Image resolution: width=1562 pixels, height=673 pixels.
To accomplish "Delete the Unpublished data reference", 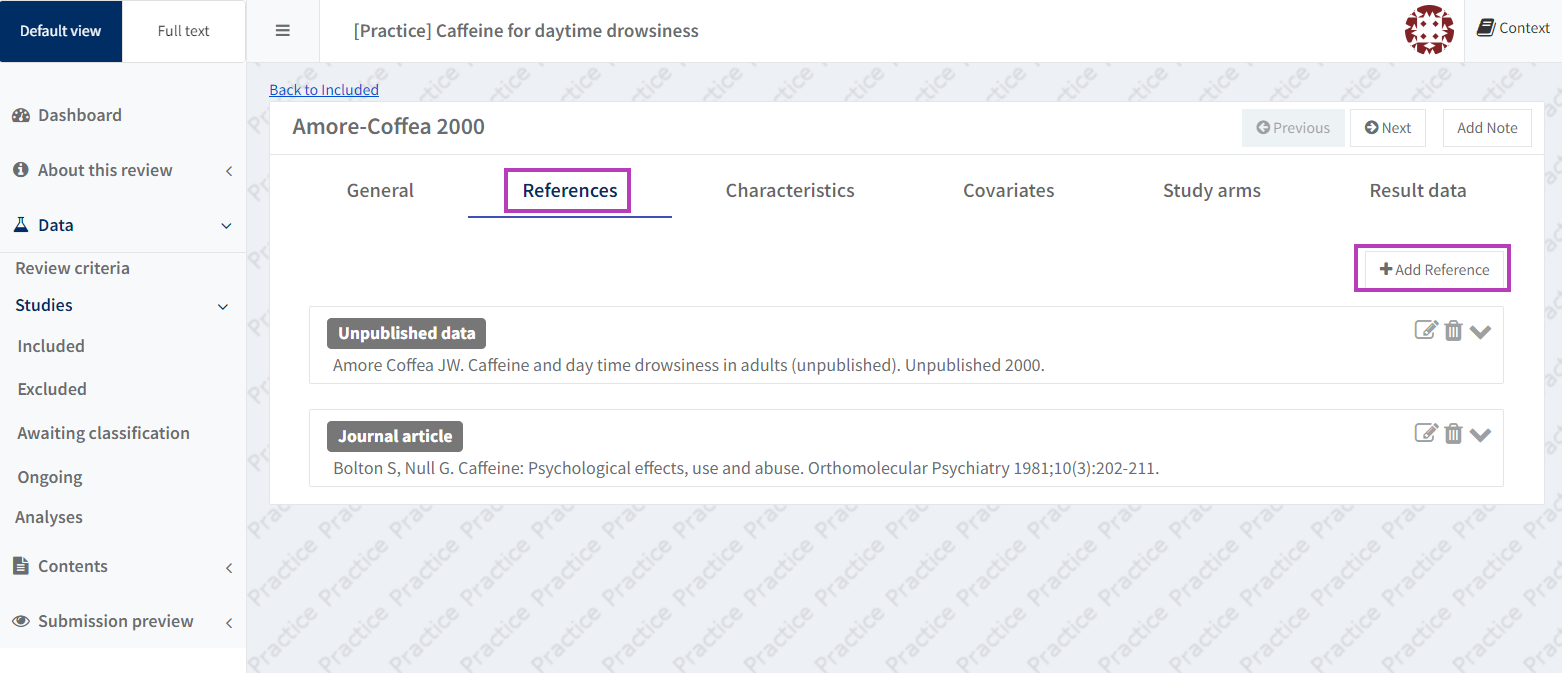I will 1453,331.
